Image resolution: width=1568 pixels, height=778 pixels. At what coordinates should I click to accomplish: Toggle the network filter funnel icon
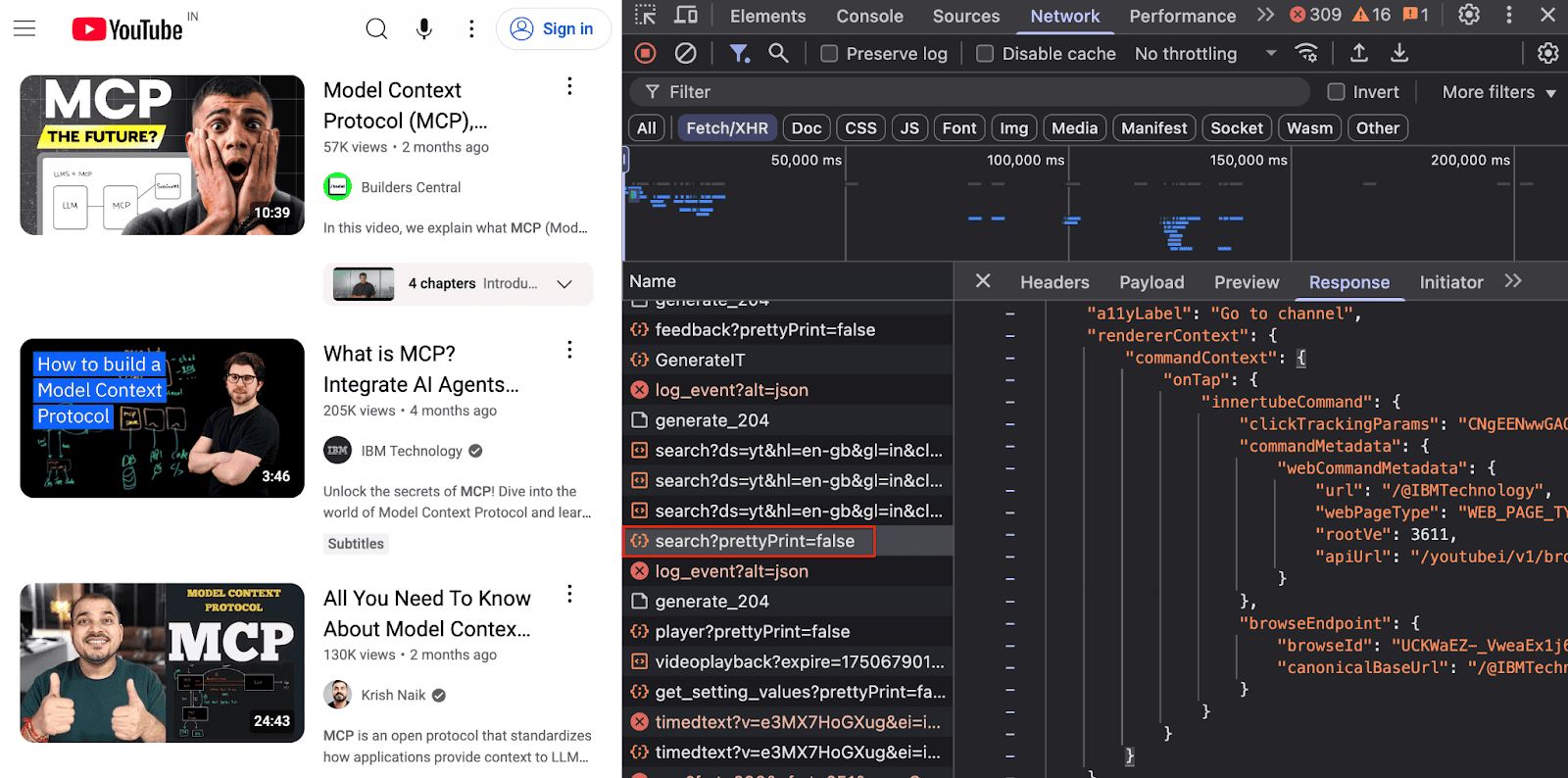(740, 53)
